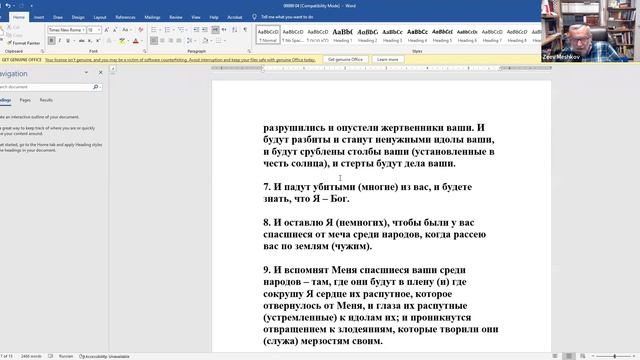Go to the Review tab
Screen dimensions: 640x360
pyautogui.click(x=176, y=17)
